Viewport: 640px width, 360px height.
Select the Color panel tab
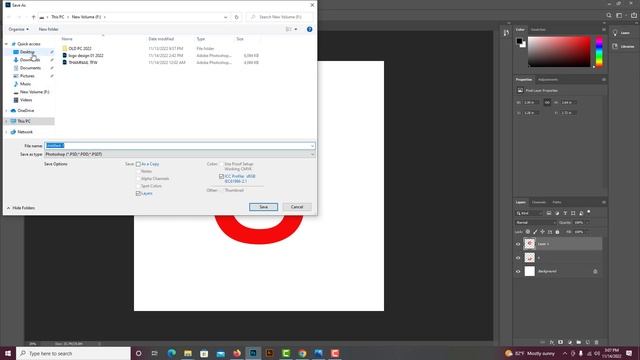(x=520, y=29)
